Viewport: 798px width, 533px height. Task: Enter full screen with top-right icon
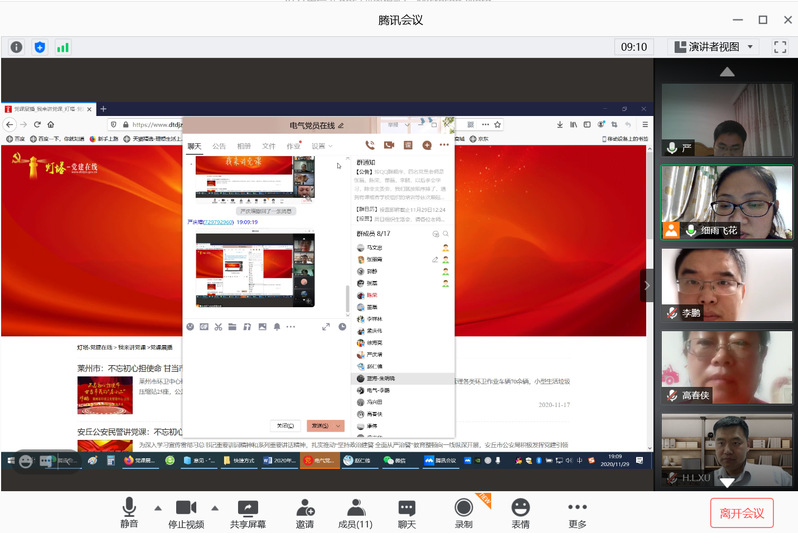click(779, 46)
